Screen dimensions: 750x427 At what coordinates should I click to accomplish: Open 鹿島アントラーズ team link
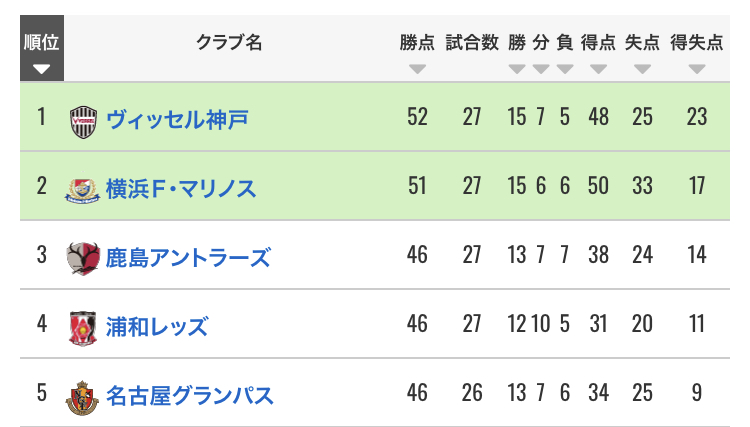(x=188, y=257)
